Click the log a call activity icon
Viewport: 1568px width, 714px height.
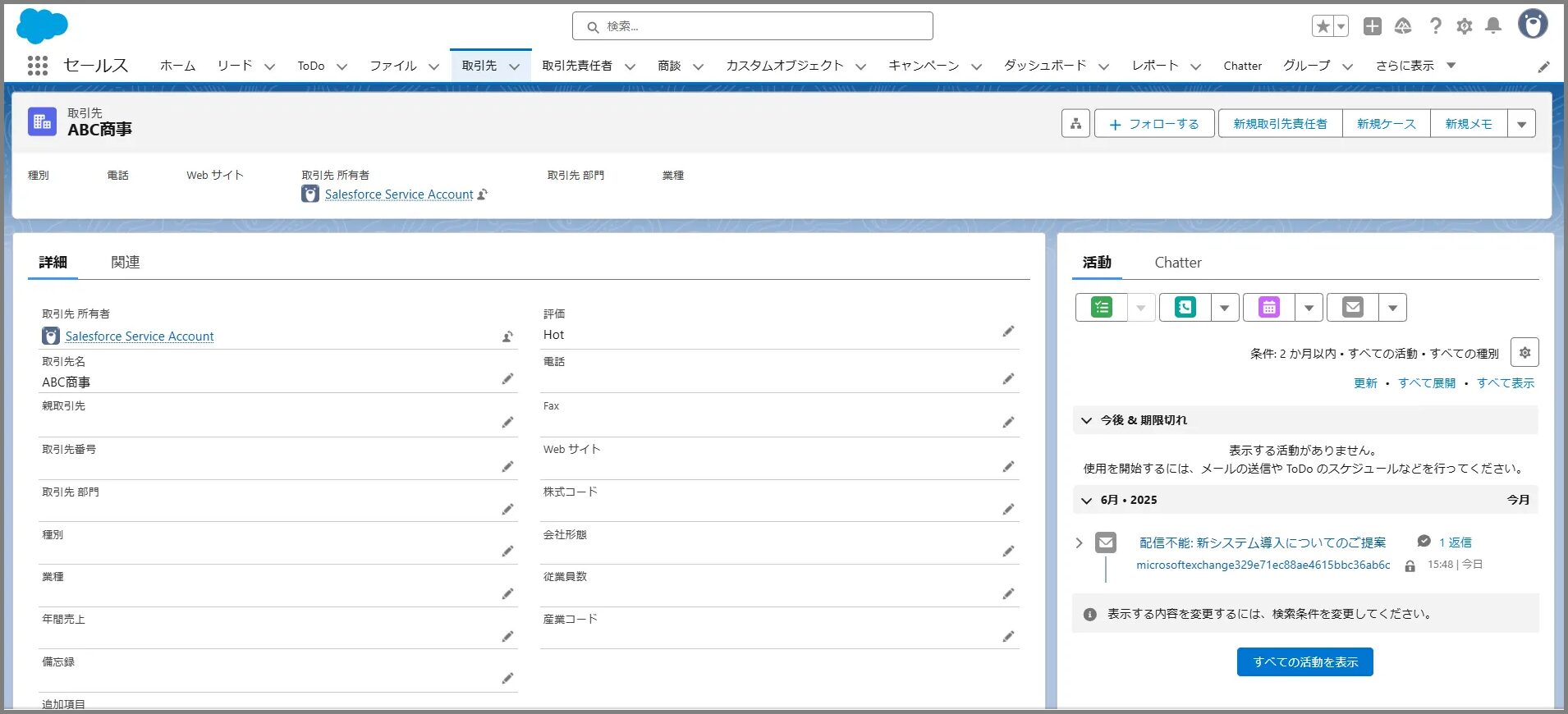(1185, 308)
